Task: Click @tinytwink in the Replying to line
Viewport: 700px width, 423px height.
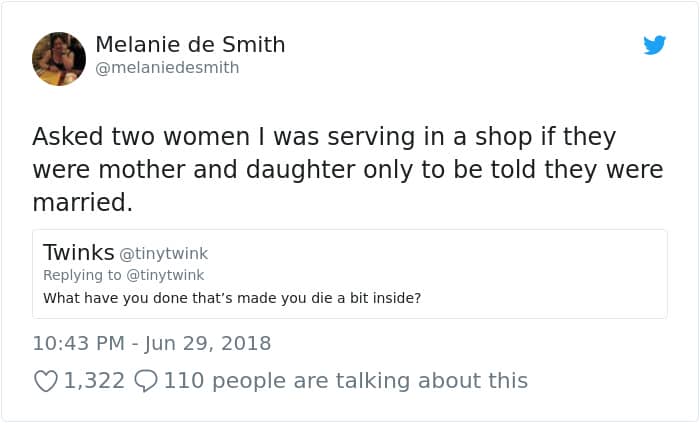Action: 168,275
